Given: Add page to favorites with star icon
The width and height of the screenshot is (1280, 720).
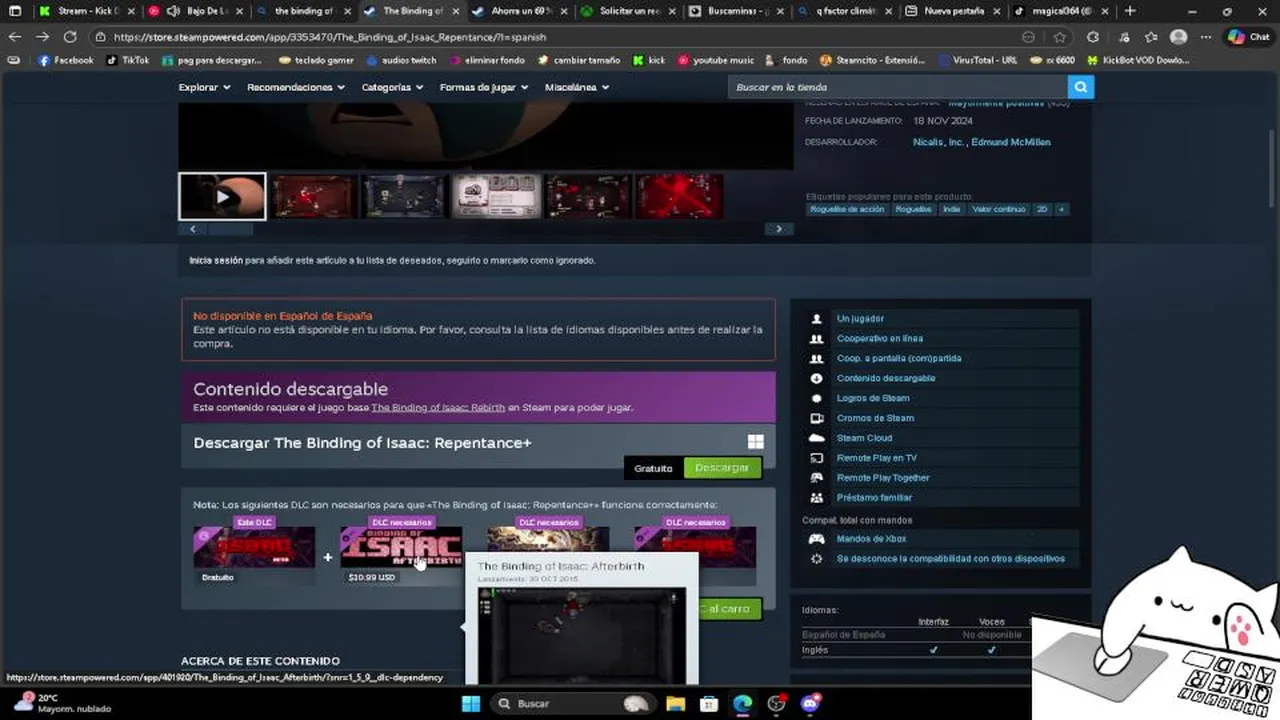Looking at the screenshot, I should pos(1060,37).
